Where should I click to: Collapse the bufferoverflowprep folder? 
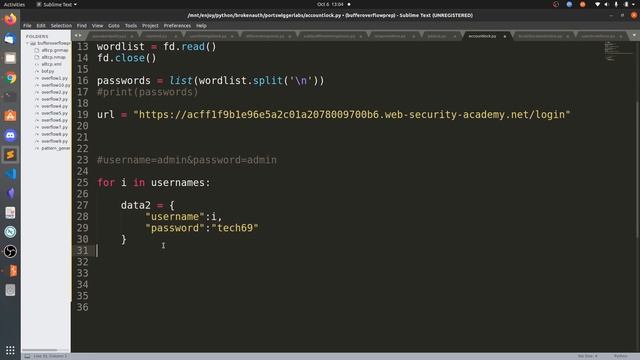pos(28,43)
